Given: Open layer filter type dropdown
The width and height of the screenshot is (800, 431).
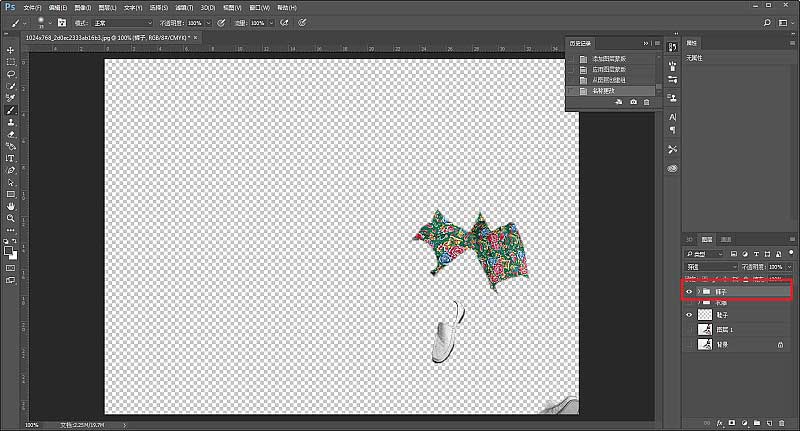Looking at the screenshot, I should point(704,253).
